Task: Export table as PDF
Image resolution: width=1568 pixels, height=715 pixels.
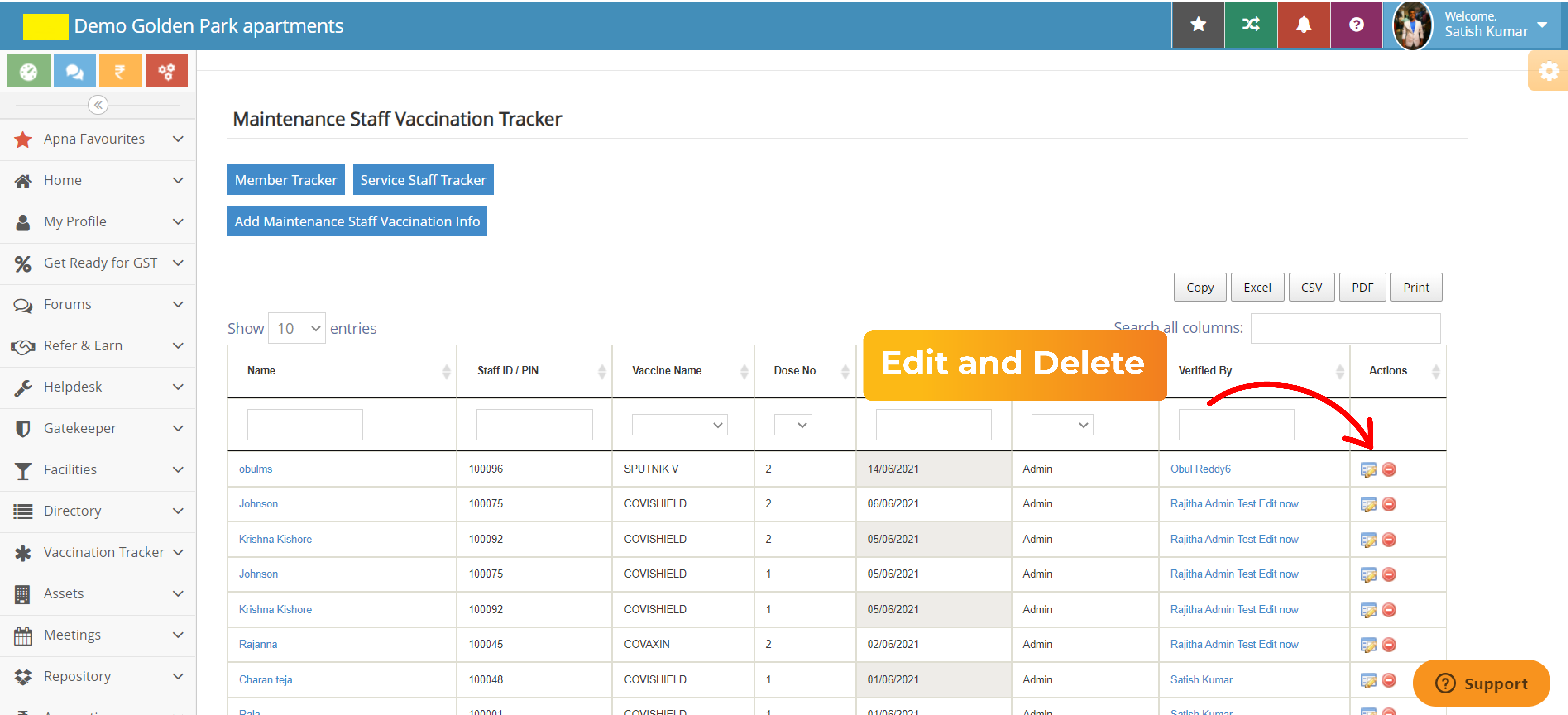Action: 1362,287
